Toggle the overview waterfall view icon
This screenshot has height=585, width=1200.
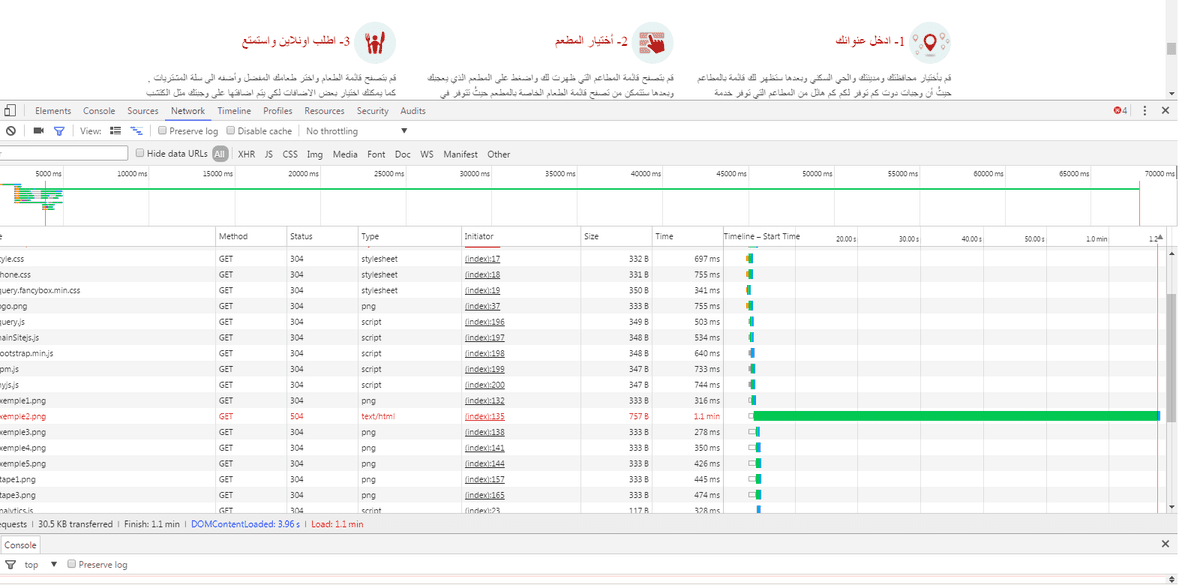(x=137, y=131)
